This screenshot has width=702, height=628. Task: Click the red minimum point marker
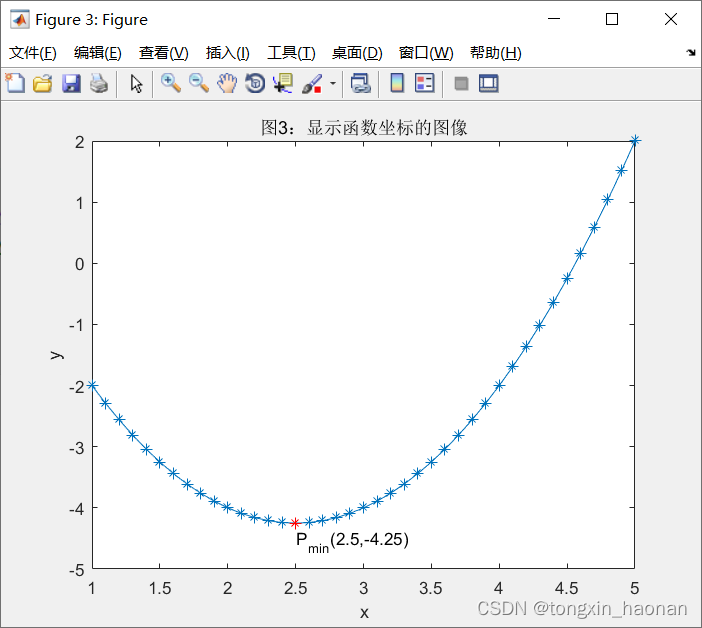tap(295, 523)
